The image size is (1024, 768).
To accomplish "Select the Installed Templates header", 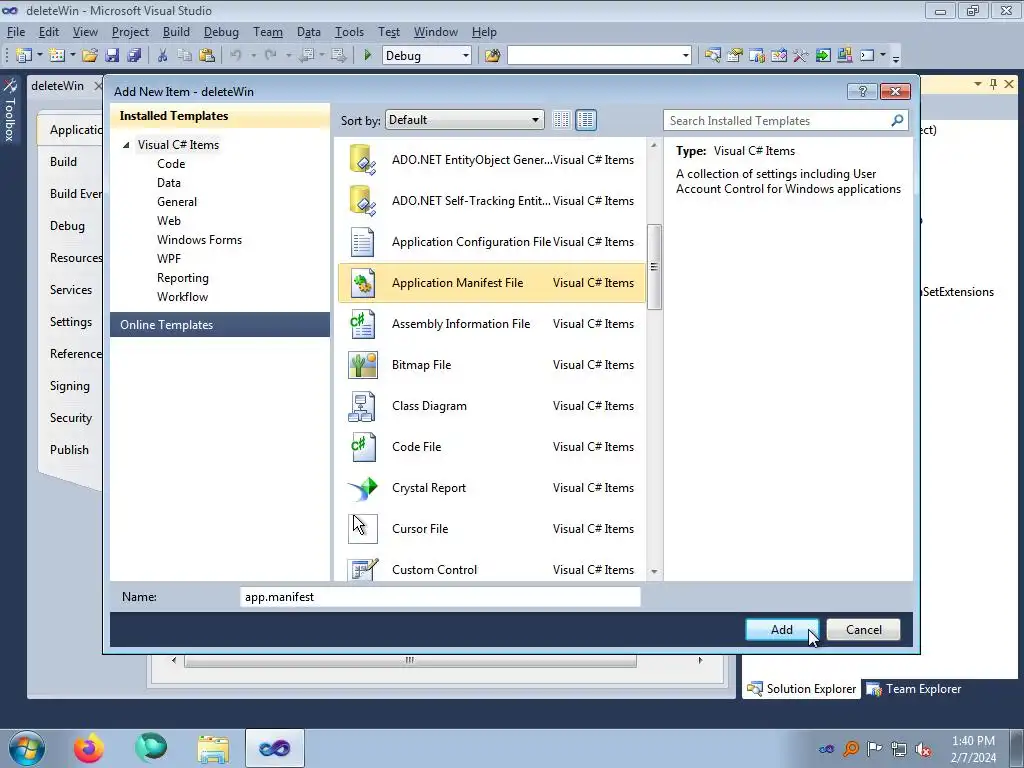I will tap(220, 116).
